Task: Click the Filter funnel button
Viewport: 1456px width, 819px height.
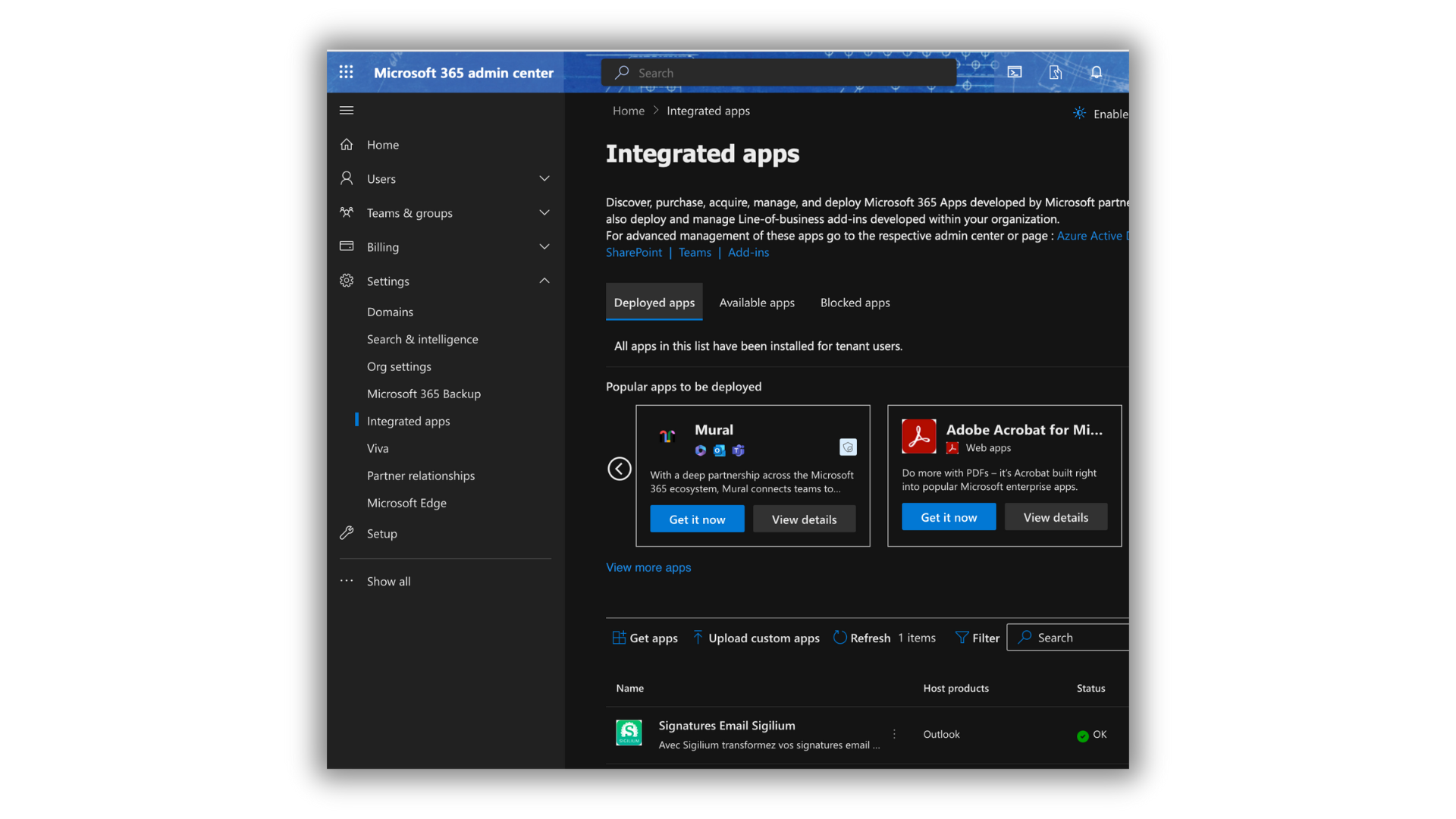Action: pos(977,638)
